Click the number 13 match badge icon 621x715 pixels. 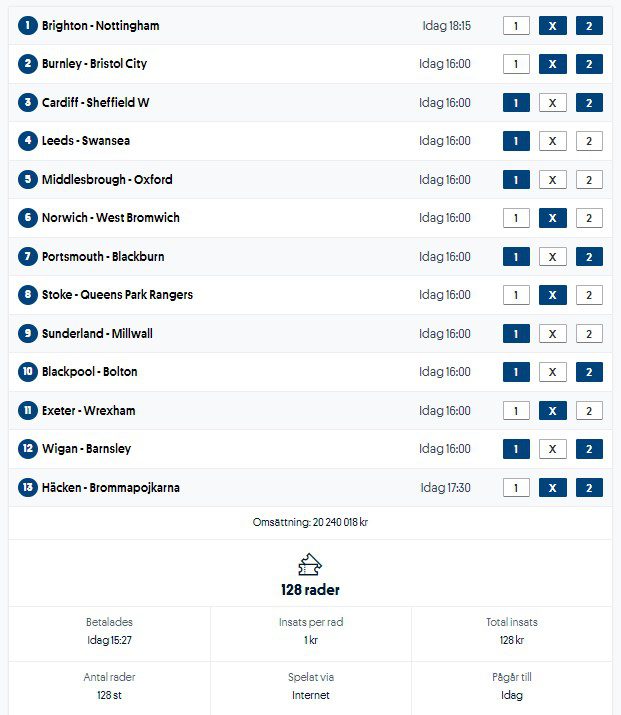(x=27, y=488)
